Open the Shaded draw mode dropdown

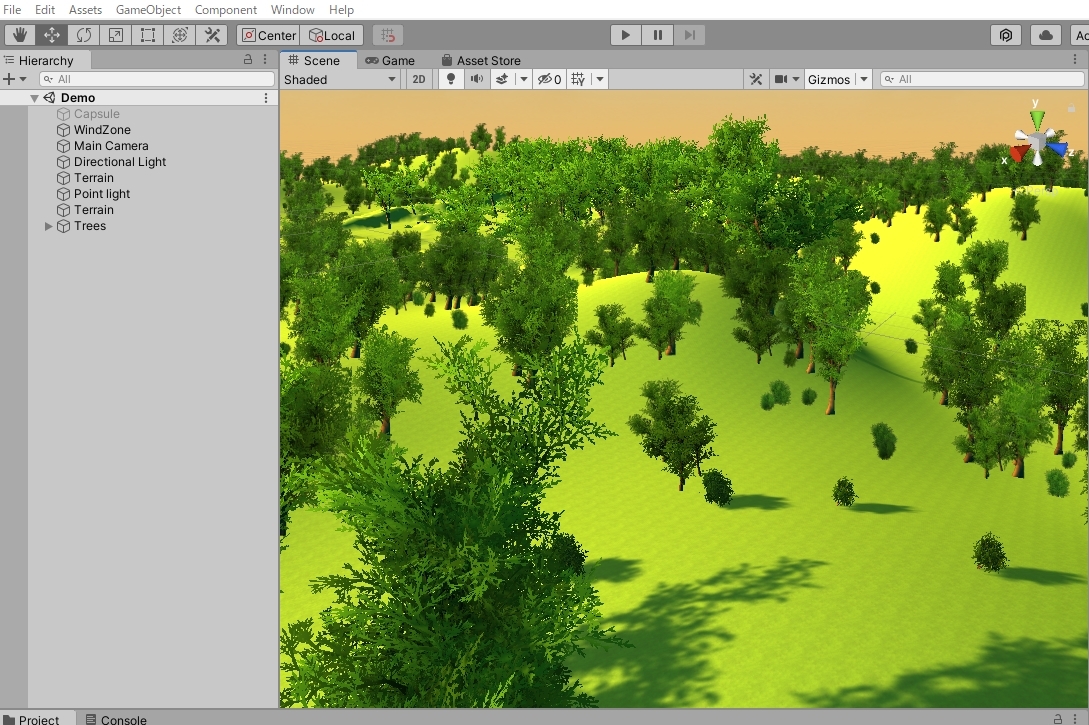click(x=340, y=79)
